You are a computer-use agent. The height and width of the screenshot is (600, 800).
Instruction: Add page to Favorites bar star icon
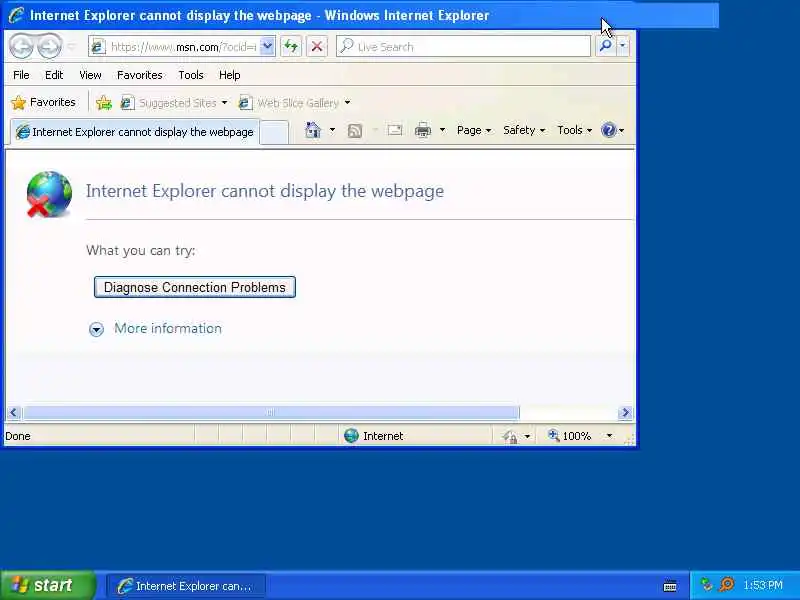[x=104, y=103]
